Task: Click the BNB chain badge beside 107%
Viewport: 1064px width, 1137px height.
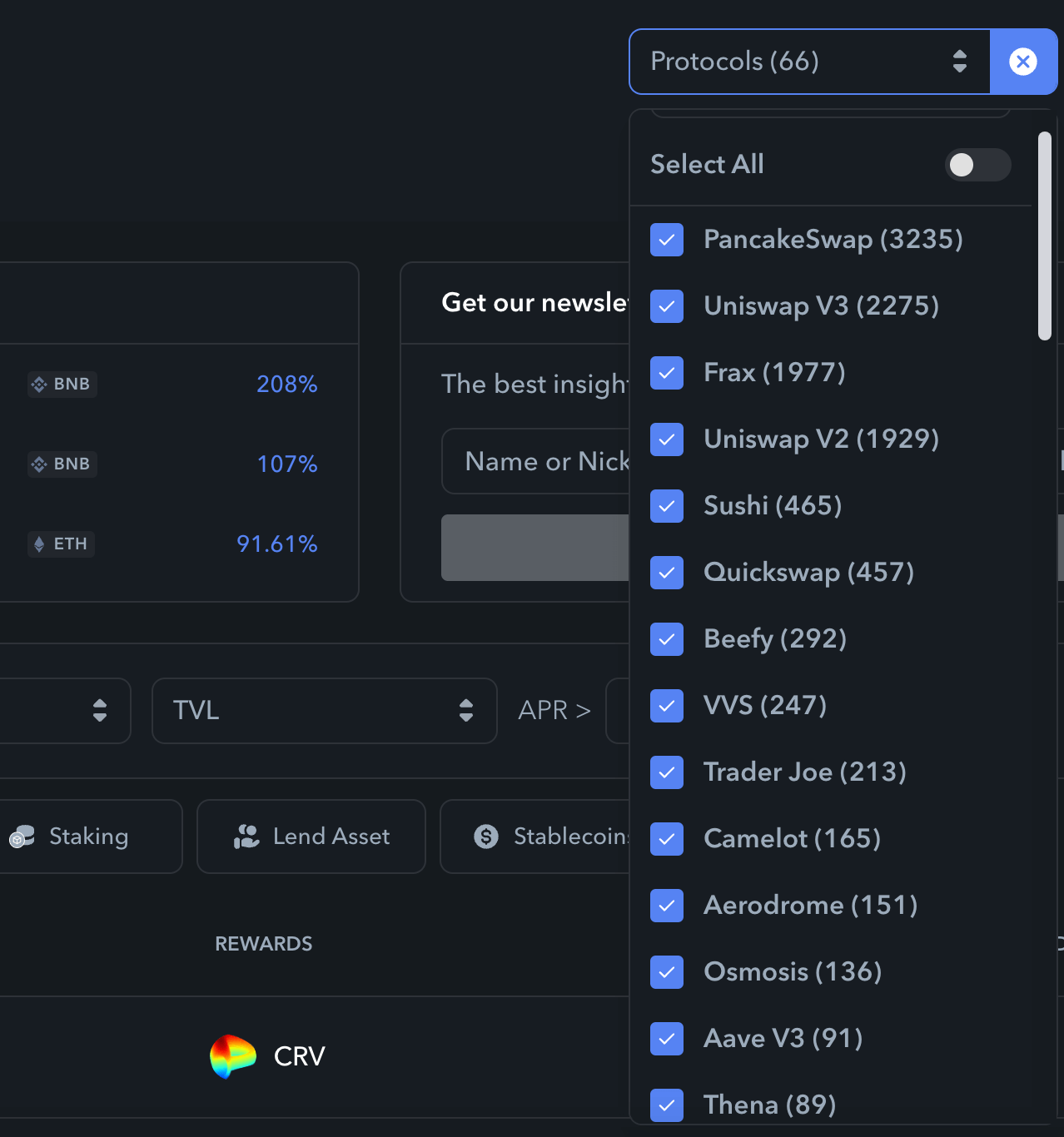Action: pos(62,464)
